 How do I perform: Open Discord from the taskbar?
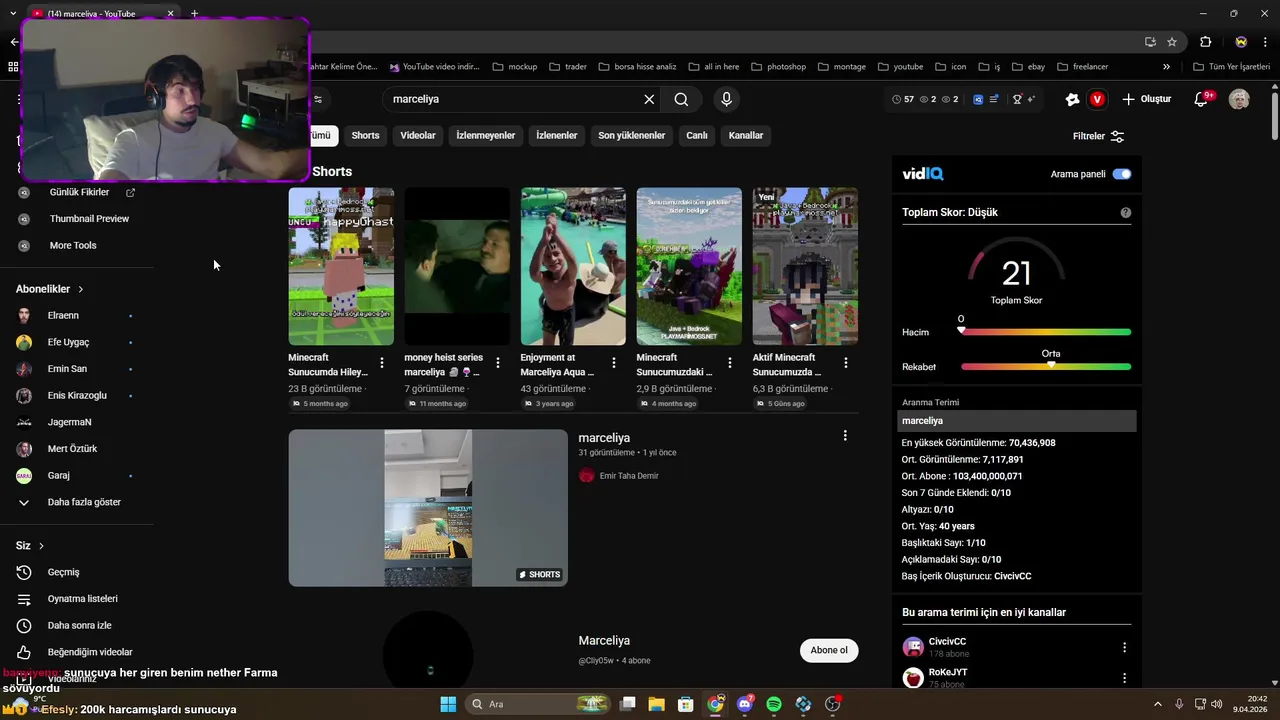coord(744,704)
